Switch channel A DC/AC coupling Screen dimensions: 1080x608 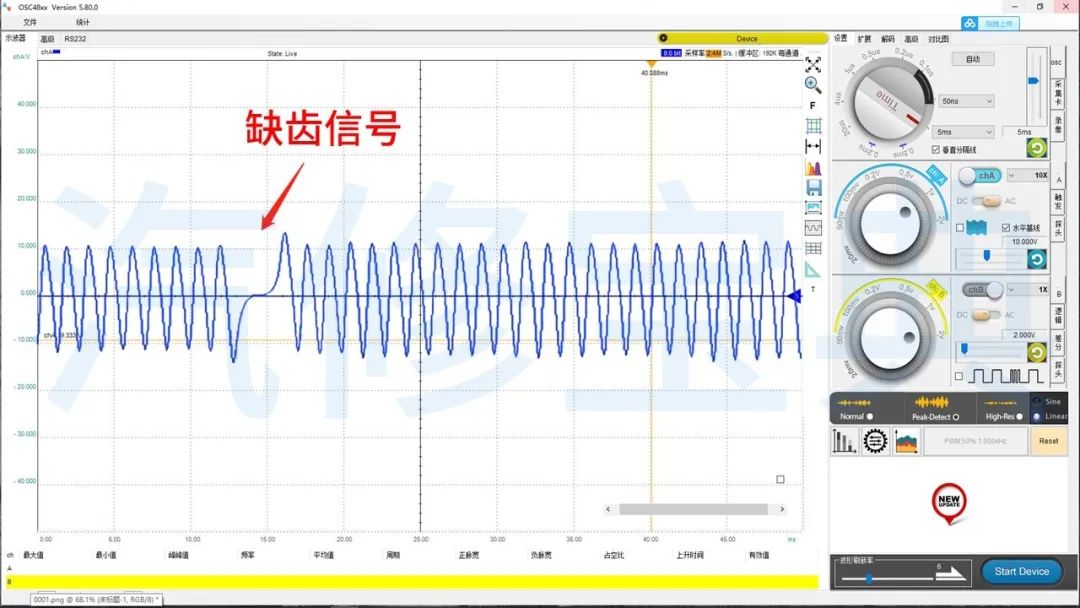986,201
